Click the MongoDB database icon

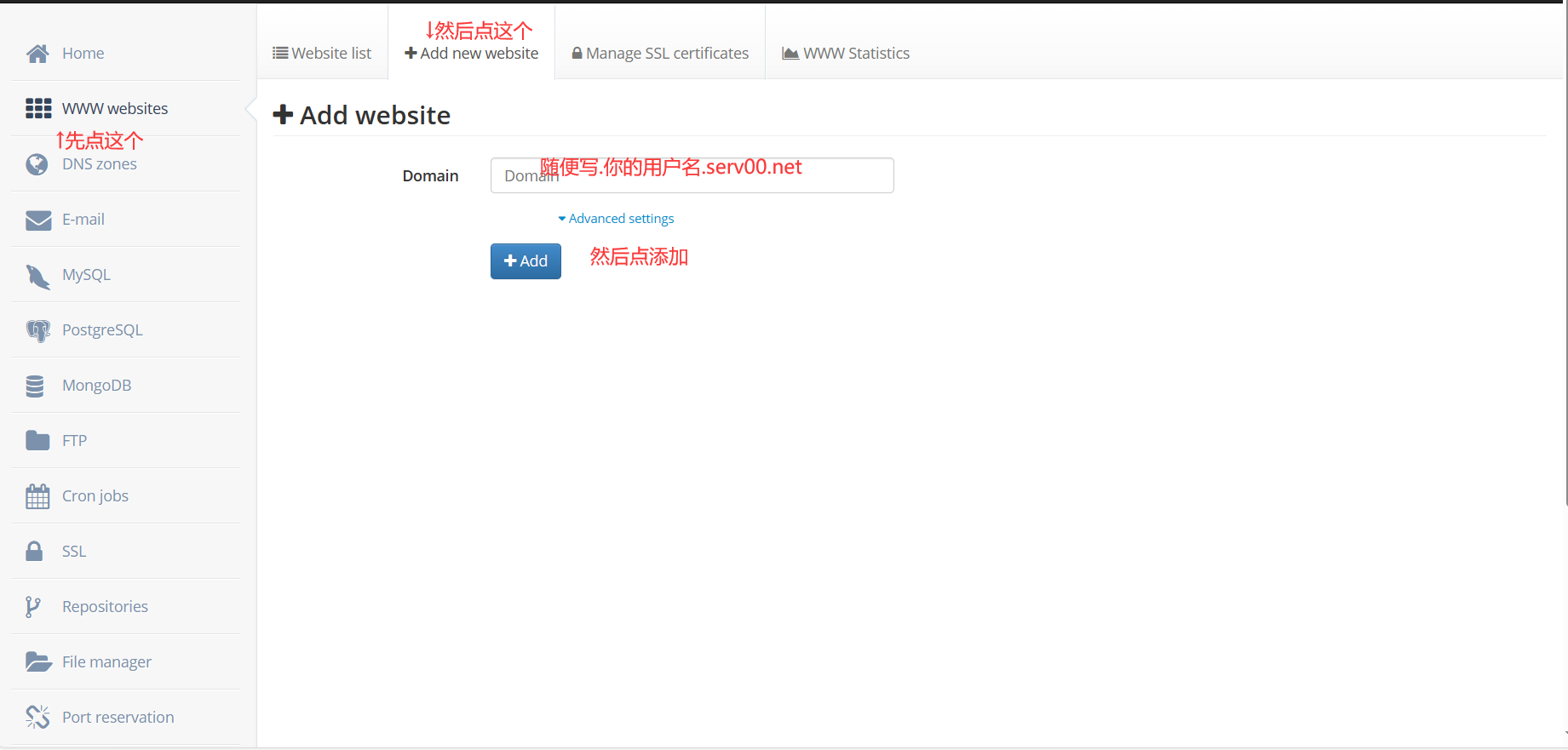click(x=35, y=386)
